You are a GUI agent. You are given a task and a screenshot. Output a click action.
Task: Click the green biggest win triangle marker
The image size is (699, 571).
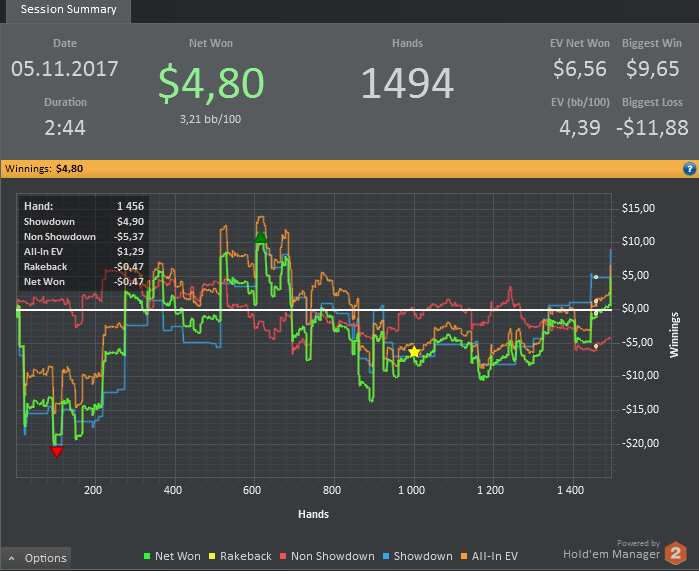(x=261, y=237)
